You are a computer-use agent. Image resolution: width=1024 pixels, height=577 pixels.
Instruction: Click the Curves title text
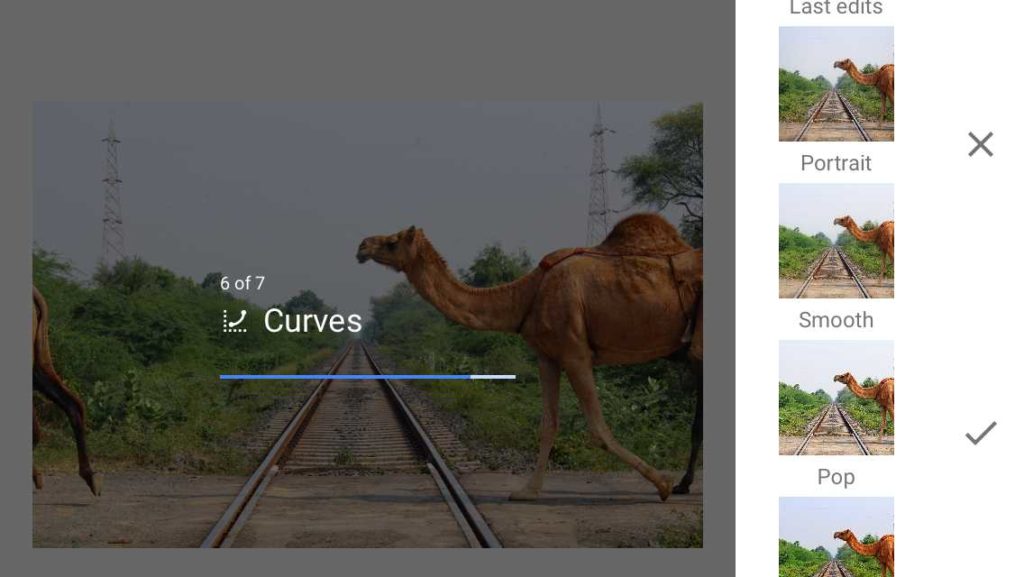click(312, 321)
